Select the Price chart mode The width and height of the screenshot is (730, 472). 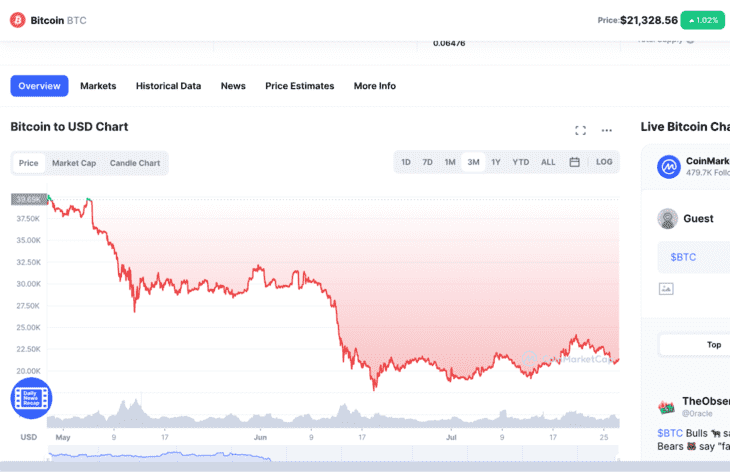coord(28,163)
